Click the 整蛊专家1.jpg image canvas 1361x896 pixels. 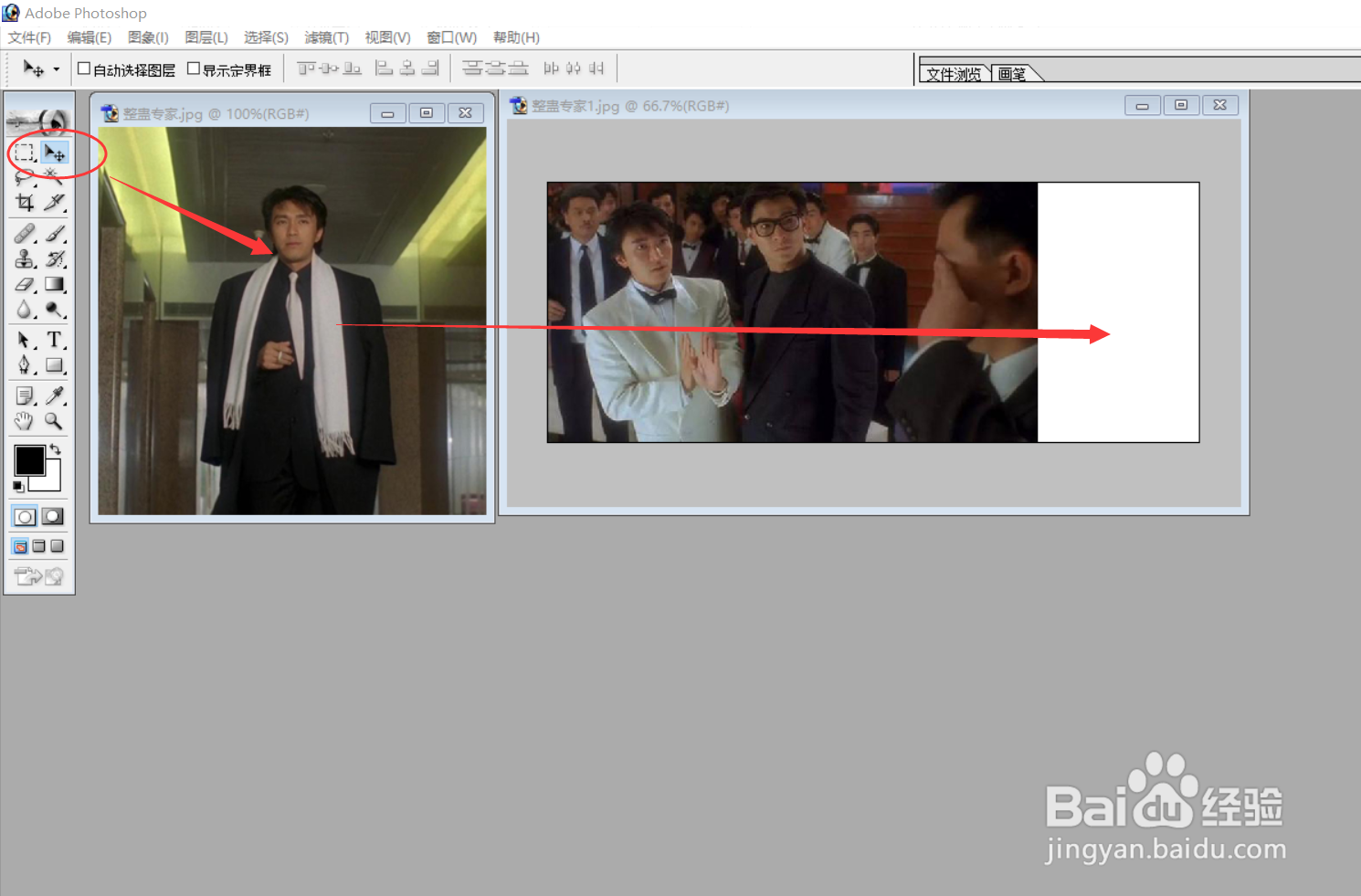tap(873, 312)
